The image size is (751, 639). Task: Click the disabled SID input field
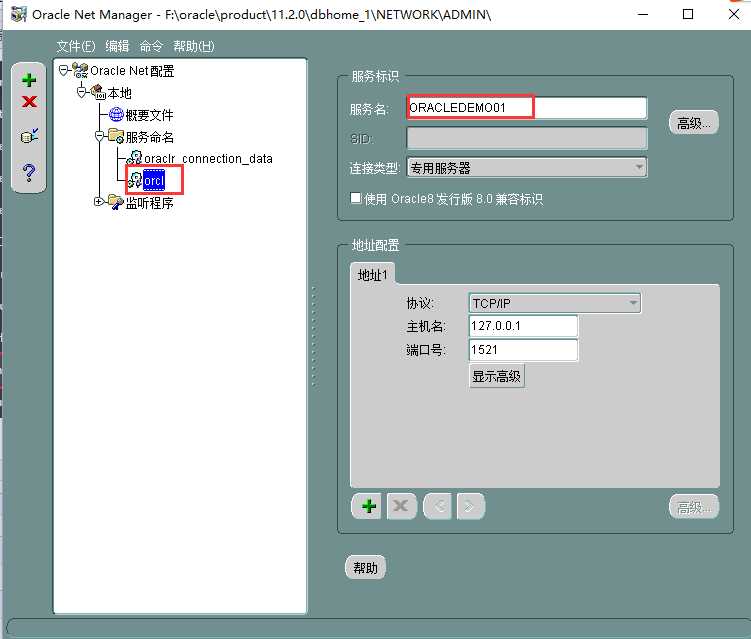(x=527, y=138)
